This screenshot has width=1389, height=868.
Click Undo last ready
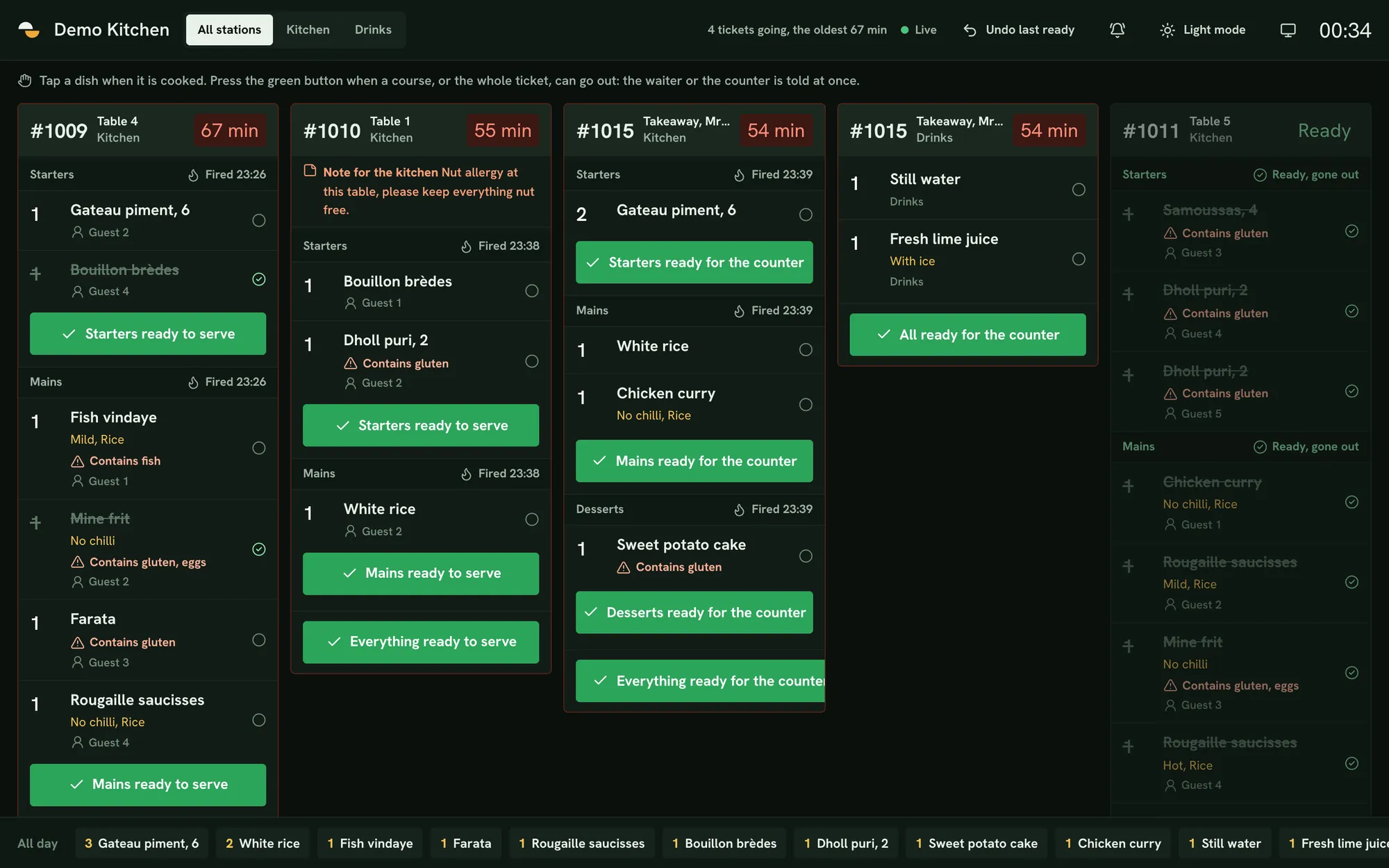(x=1018, y=30)
